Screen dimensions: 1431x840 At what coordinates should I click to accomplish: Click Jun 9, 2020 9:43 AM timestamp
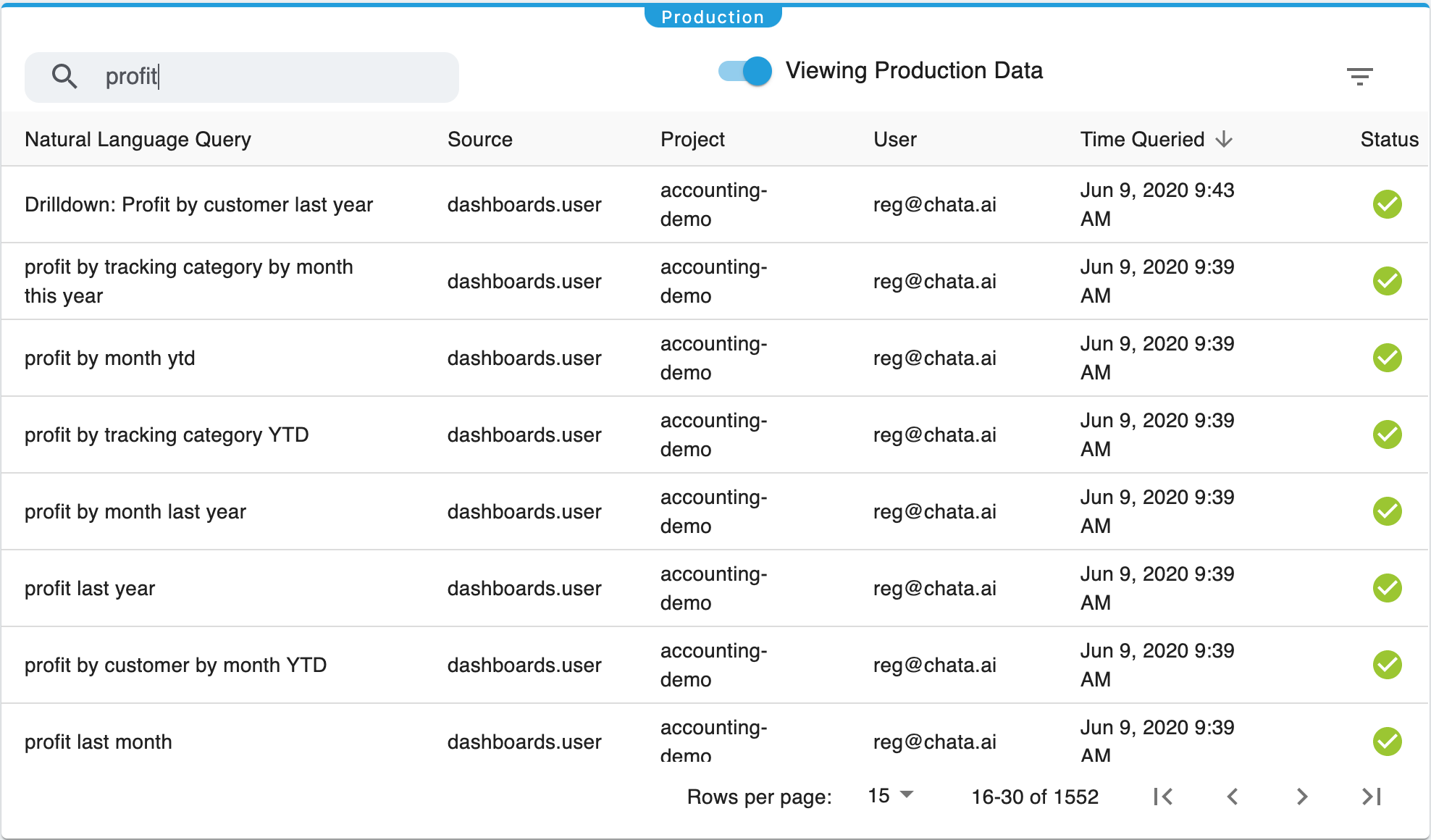coord(1157,204)
